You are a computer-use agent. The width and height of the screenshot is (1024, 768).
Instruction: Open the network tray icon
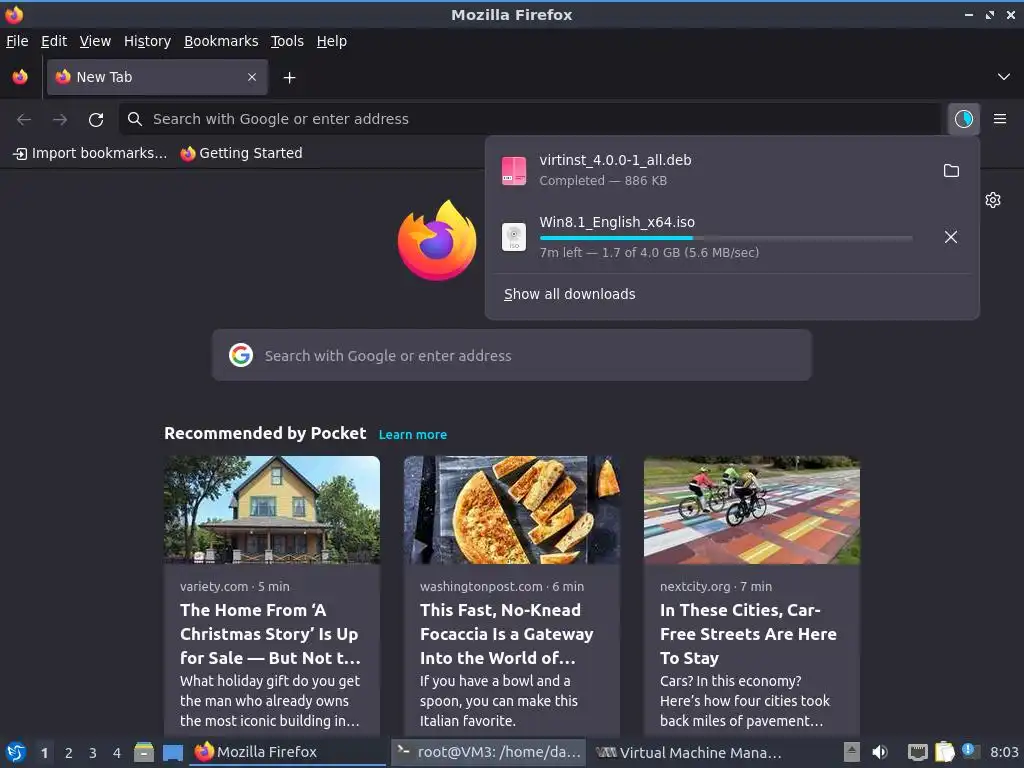click(918, 752)
